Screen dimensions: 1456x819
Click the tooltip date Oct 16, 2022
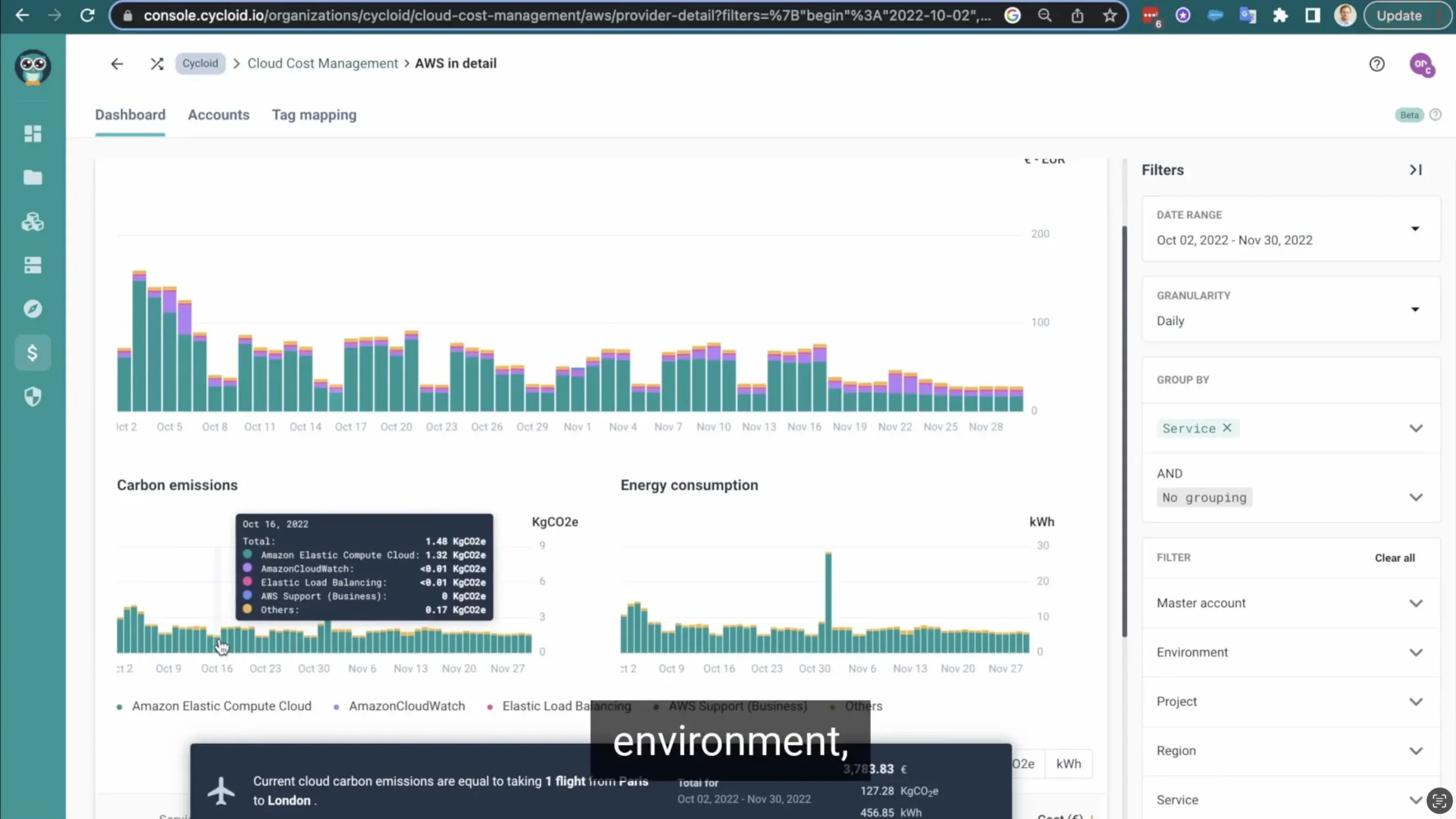(x=275, y=524)
